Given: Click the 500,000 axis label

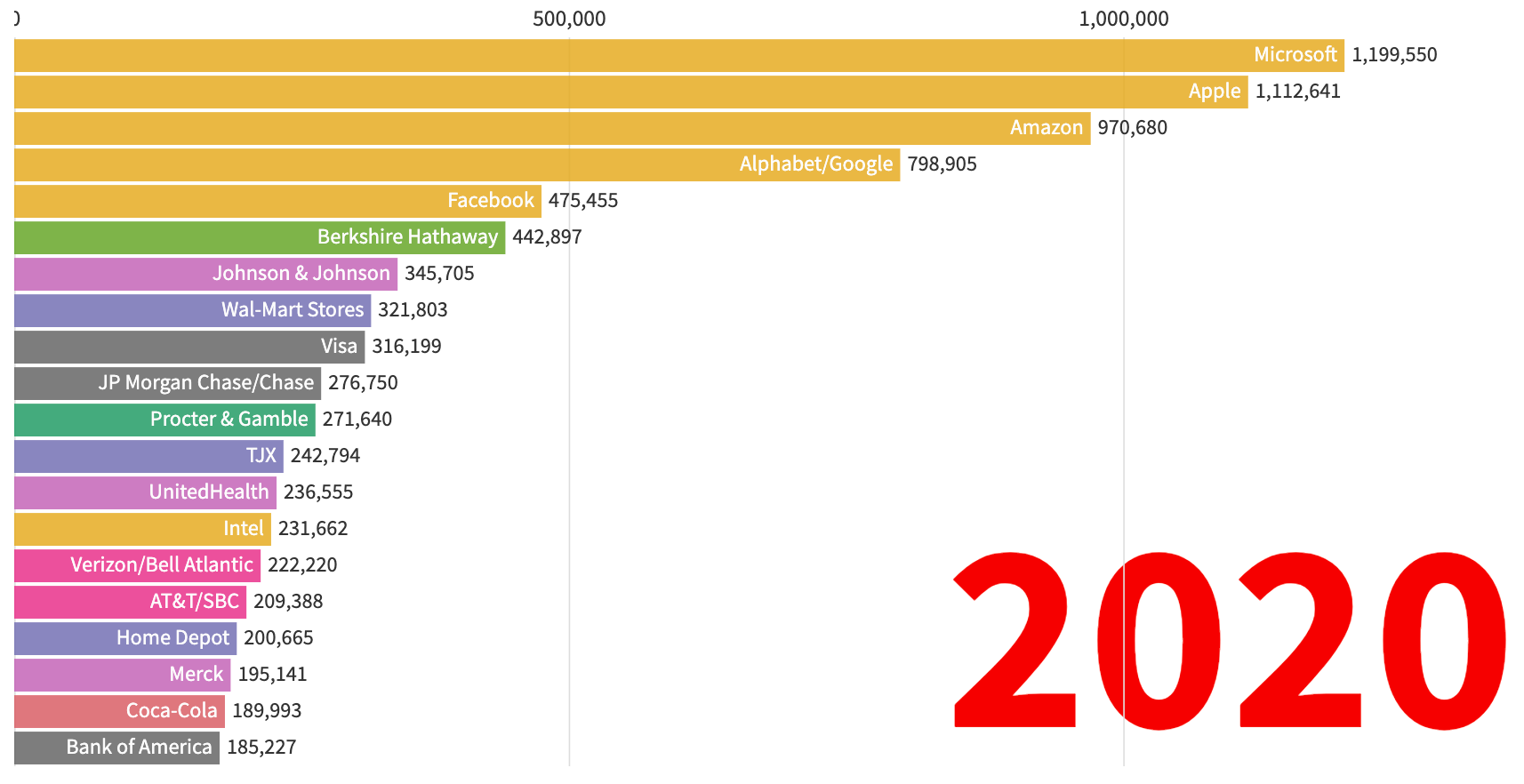Looking at the screenshot, I should tap(569, 19).
